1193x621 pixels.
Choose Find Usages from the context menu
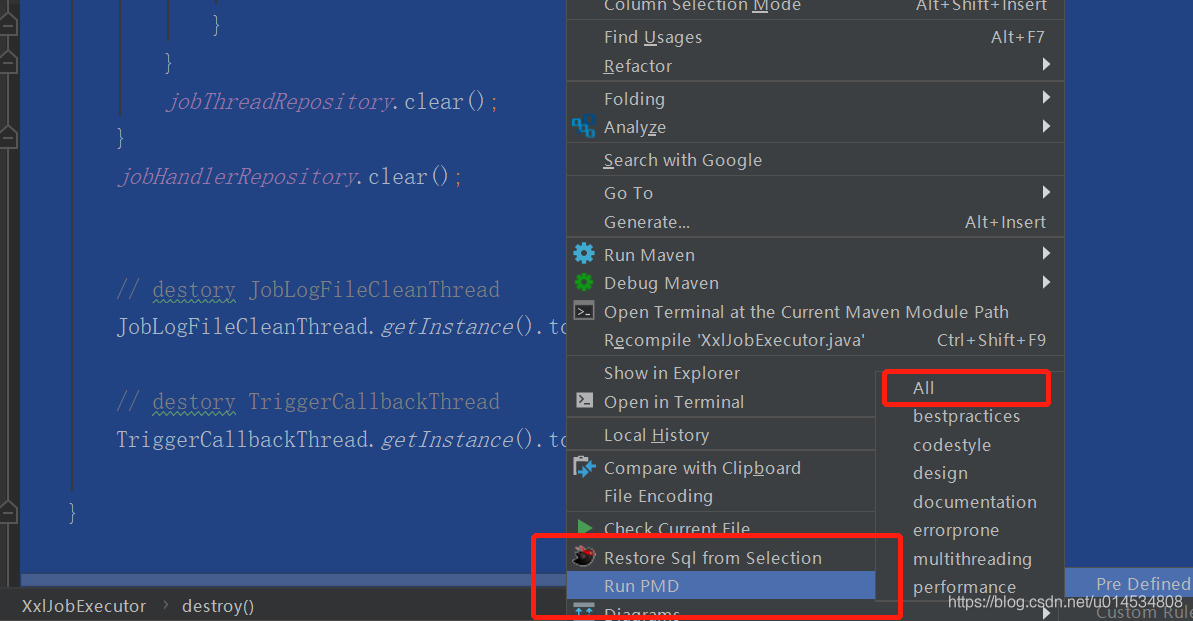(653, 37)
